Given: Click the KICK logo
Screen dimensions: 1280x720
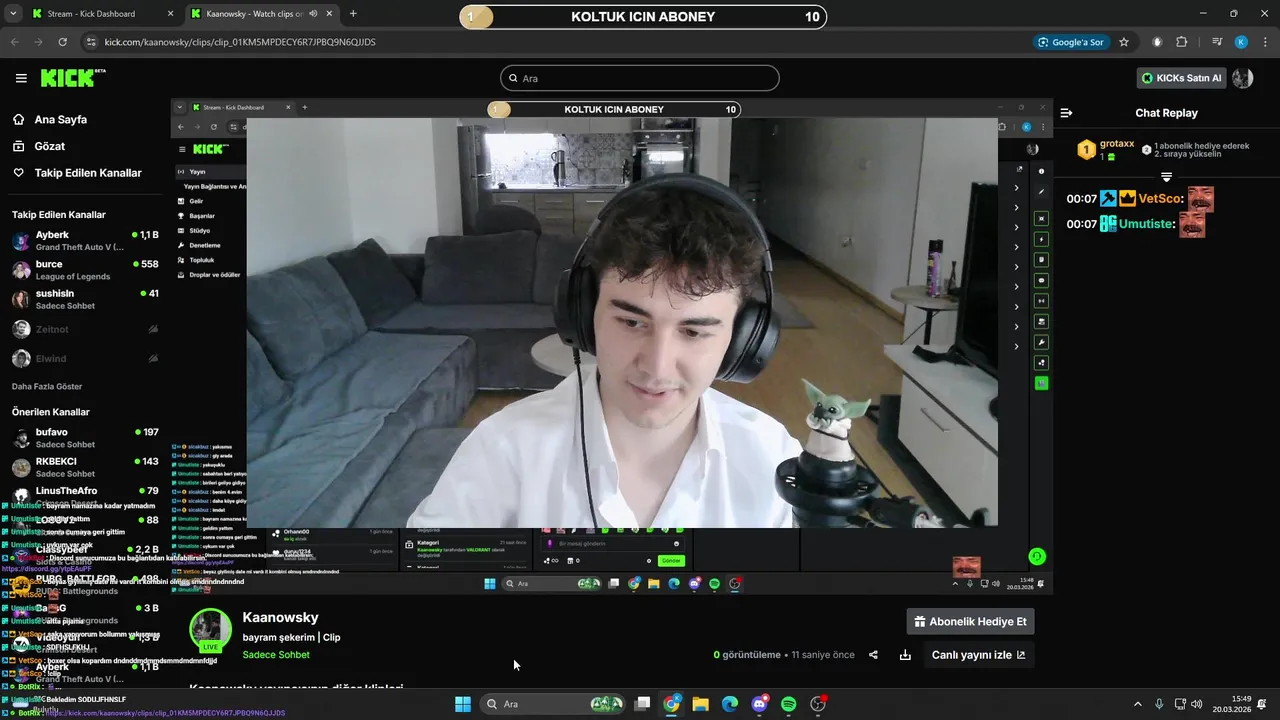Looking at the screenshot, I should coord(72,78).
